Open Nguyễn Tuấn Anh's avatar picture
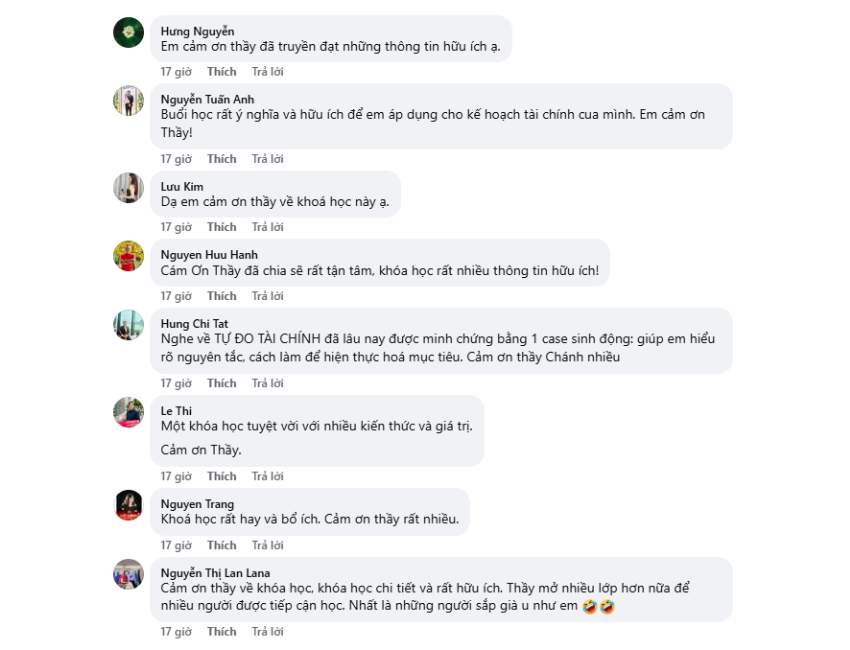 point(128,101)
